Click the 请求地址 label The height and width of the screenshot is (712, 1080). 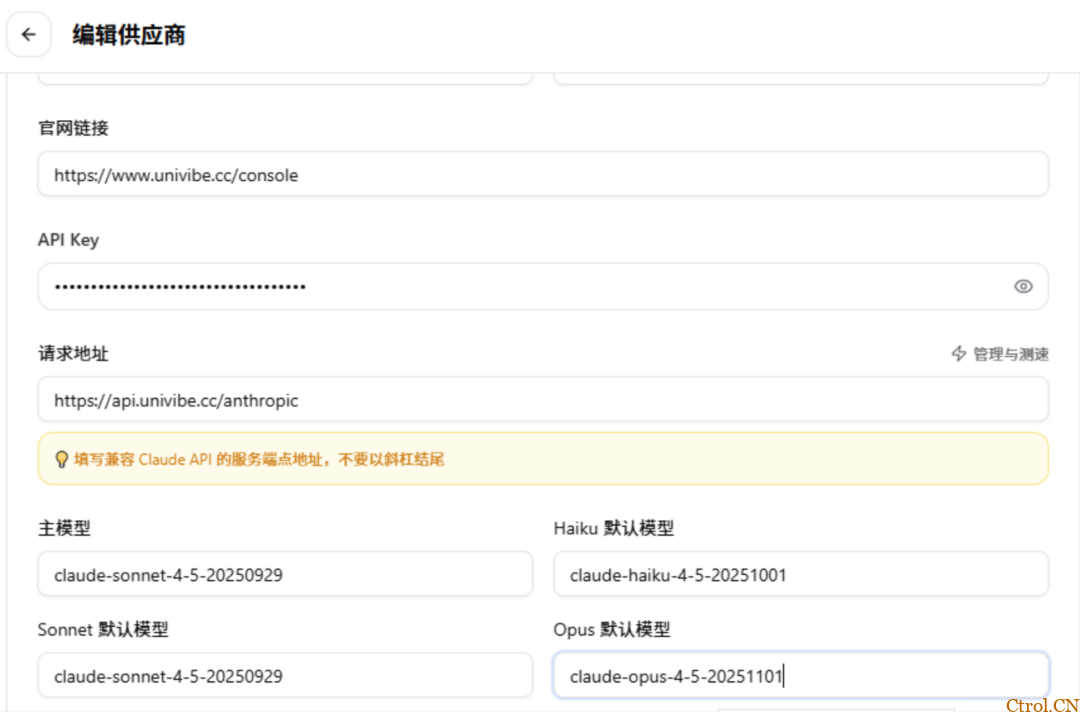pos(73,354)
